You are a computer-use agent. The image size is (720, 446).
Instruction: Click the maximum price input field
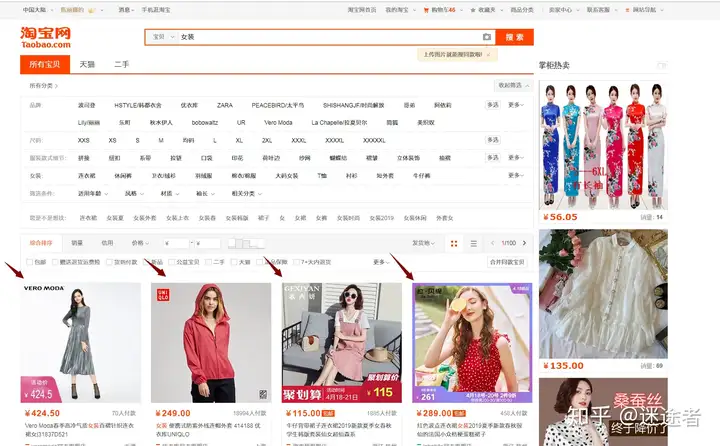[x=208, y=243]
